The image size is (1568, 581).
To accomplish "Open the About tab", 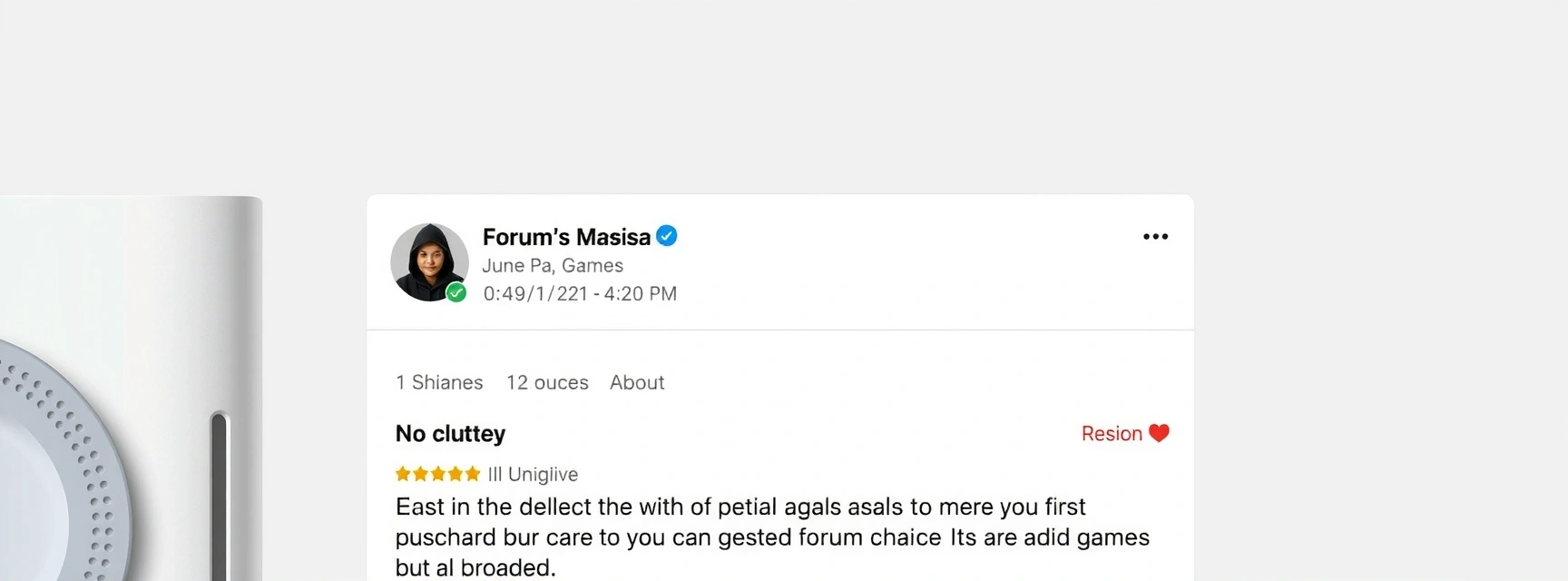I will 637,383.
